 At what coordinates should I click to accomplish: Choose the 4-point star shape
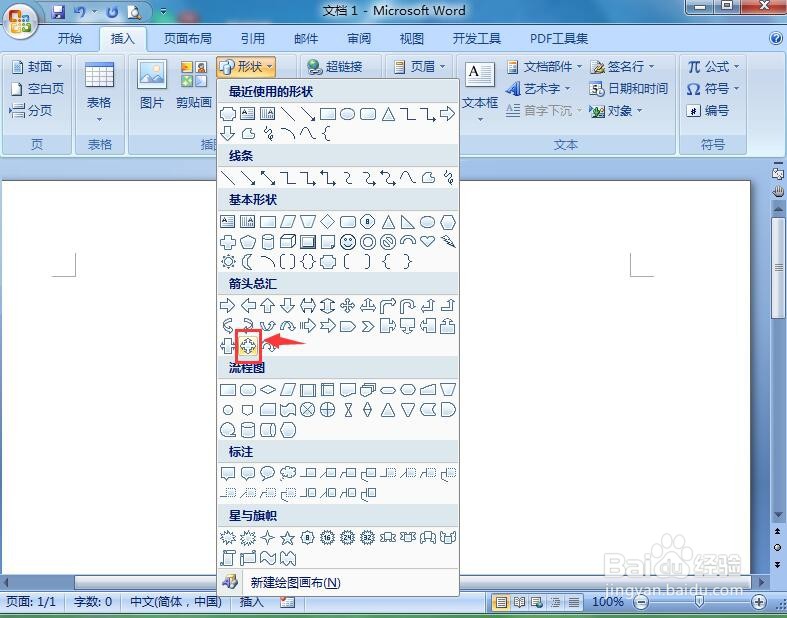pos(268,538)
